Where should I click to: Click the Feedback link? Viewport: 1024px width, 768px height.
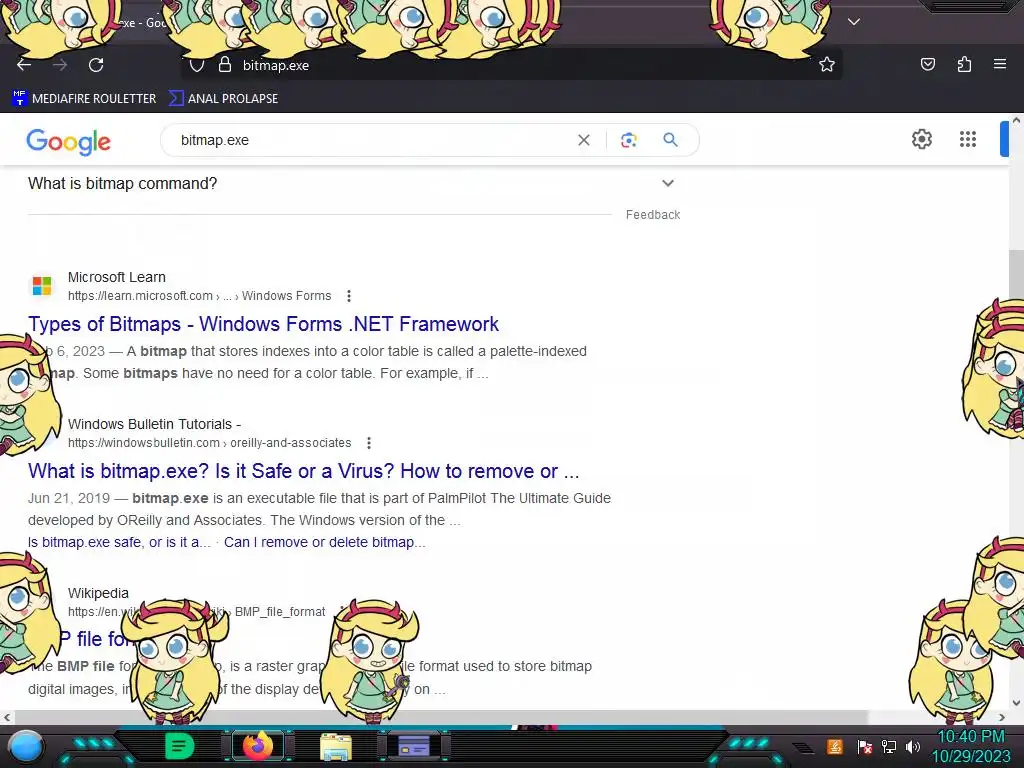(x=653, y=215)
